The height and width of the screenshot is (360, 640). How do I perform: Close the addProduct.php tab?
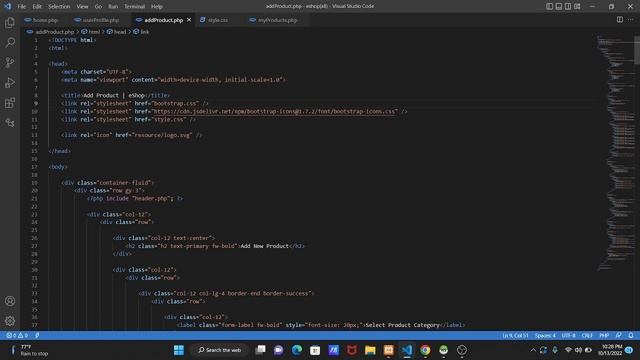(x=189, y=20)
